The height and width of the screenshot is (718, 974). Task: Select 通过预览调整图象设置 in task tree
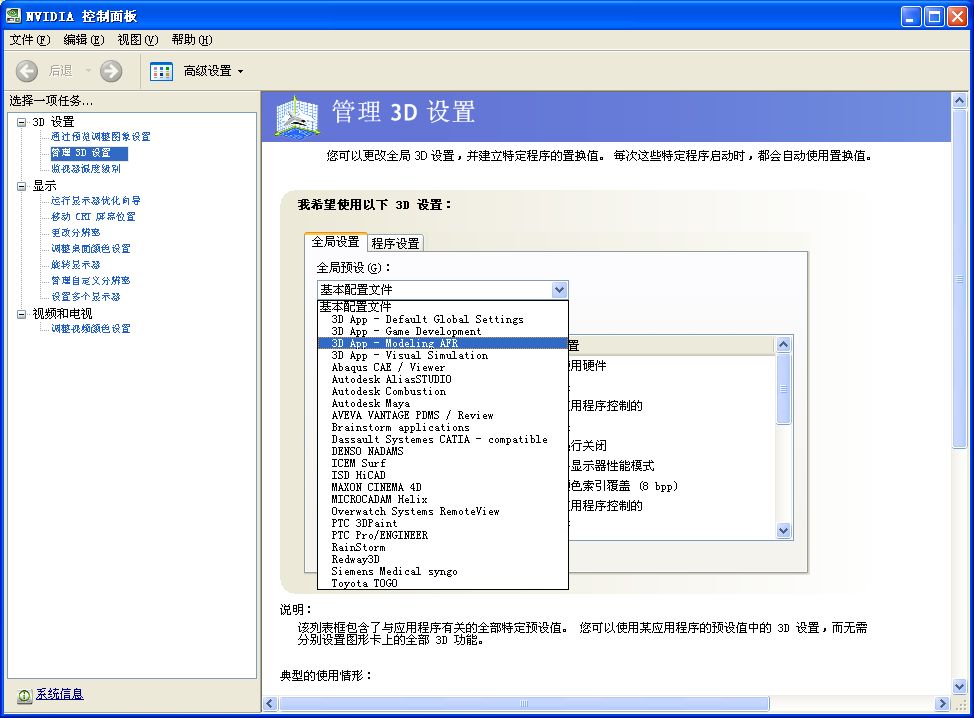pos(101,137)
